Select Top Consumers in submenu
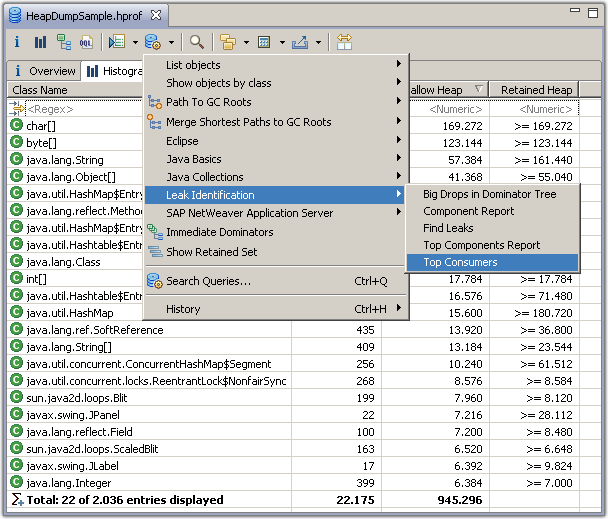The height and width of the screenshot is (519, 608). [492, 262]
